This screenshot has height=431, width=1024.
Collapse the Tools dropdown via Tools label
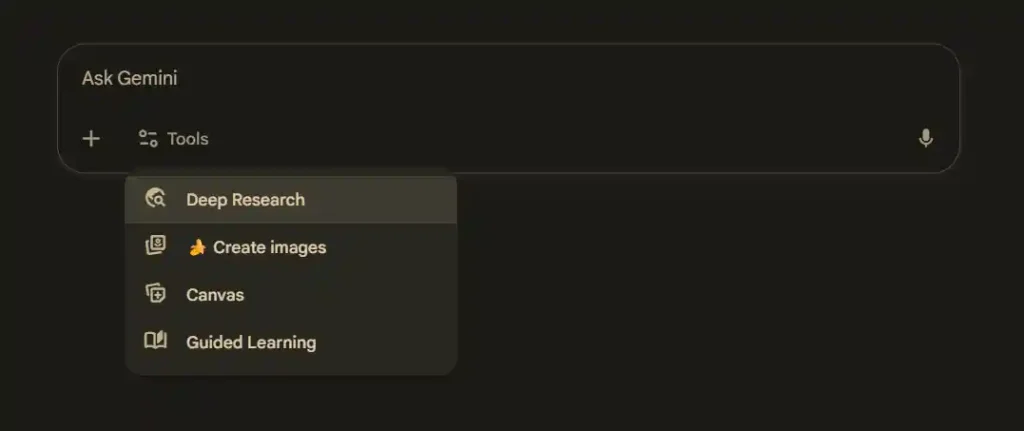(188, 139)
